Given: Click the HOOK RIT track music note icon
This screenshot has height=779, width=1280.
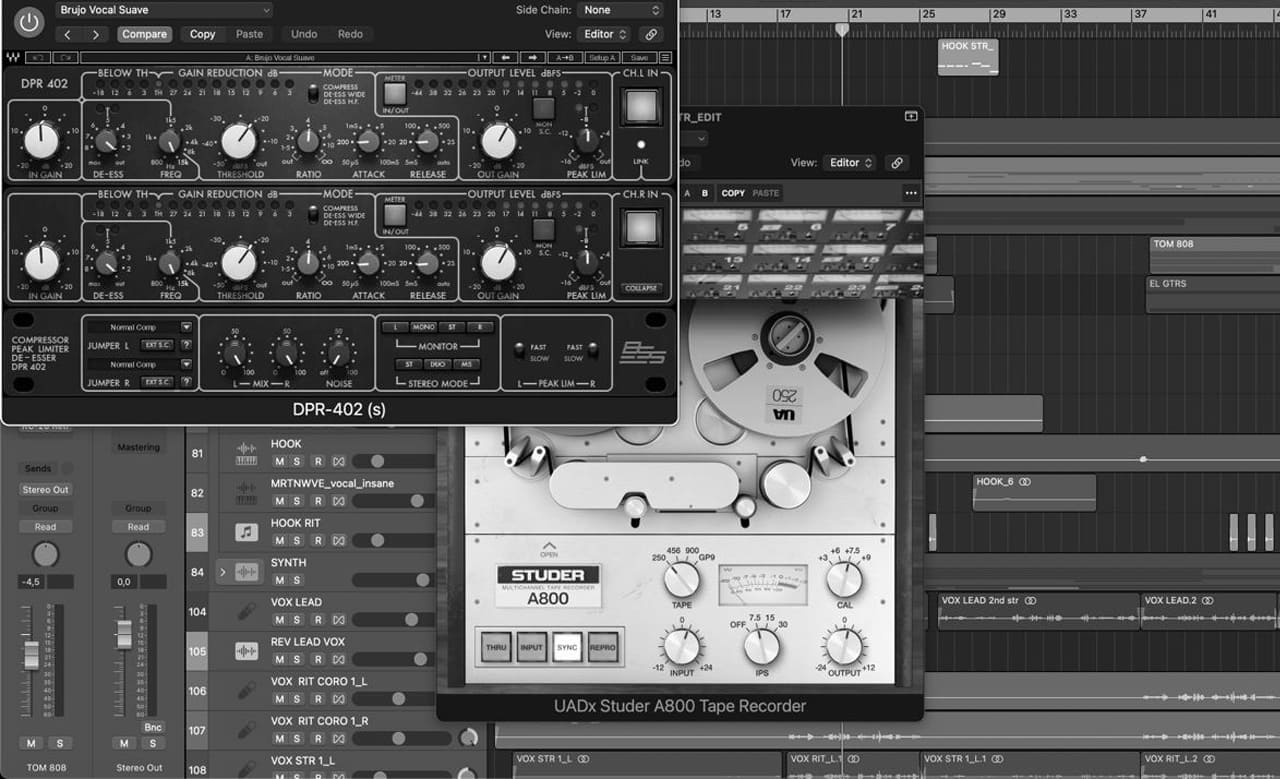Looking at the screenshot, I should (x=246, y=532).
